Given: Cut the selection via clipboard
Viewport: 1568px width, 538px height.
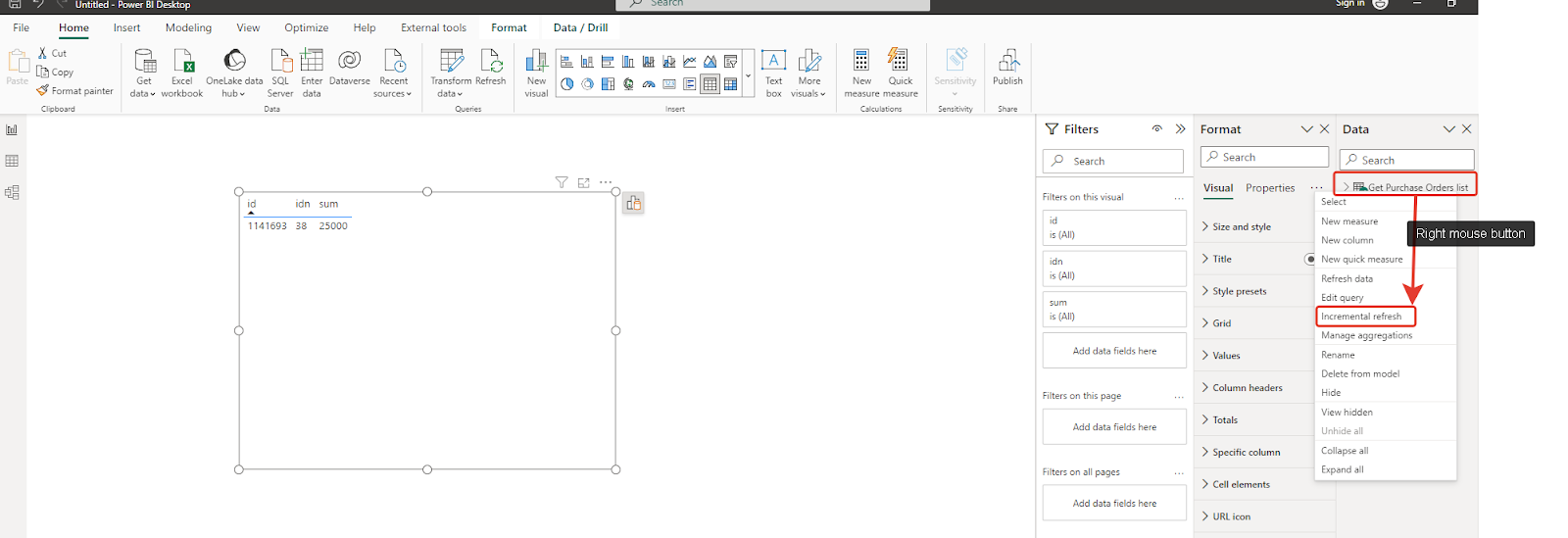Looking at the screenshot, I should pyautogui.click(x=52, y=53).
